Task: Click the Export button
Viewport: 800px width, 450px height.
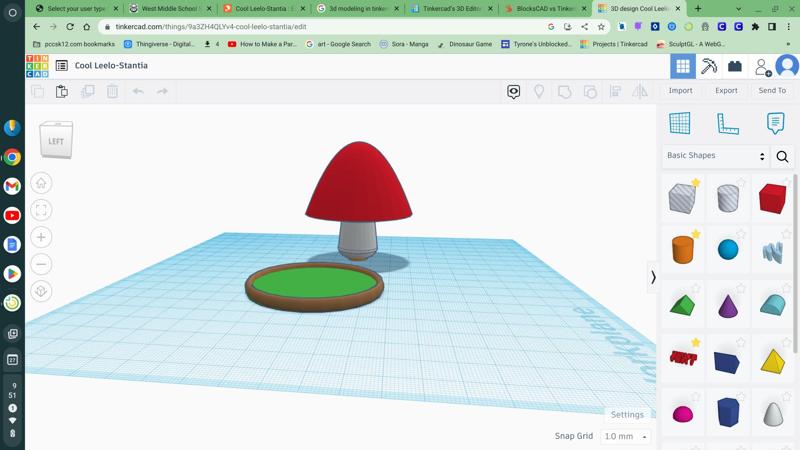Action: [726, 90]
